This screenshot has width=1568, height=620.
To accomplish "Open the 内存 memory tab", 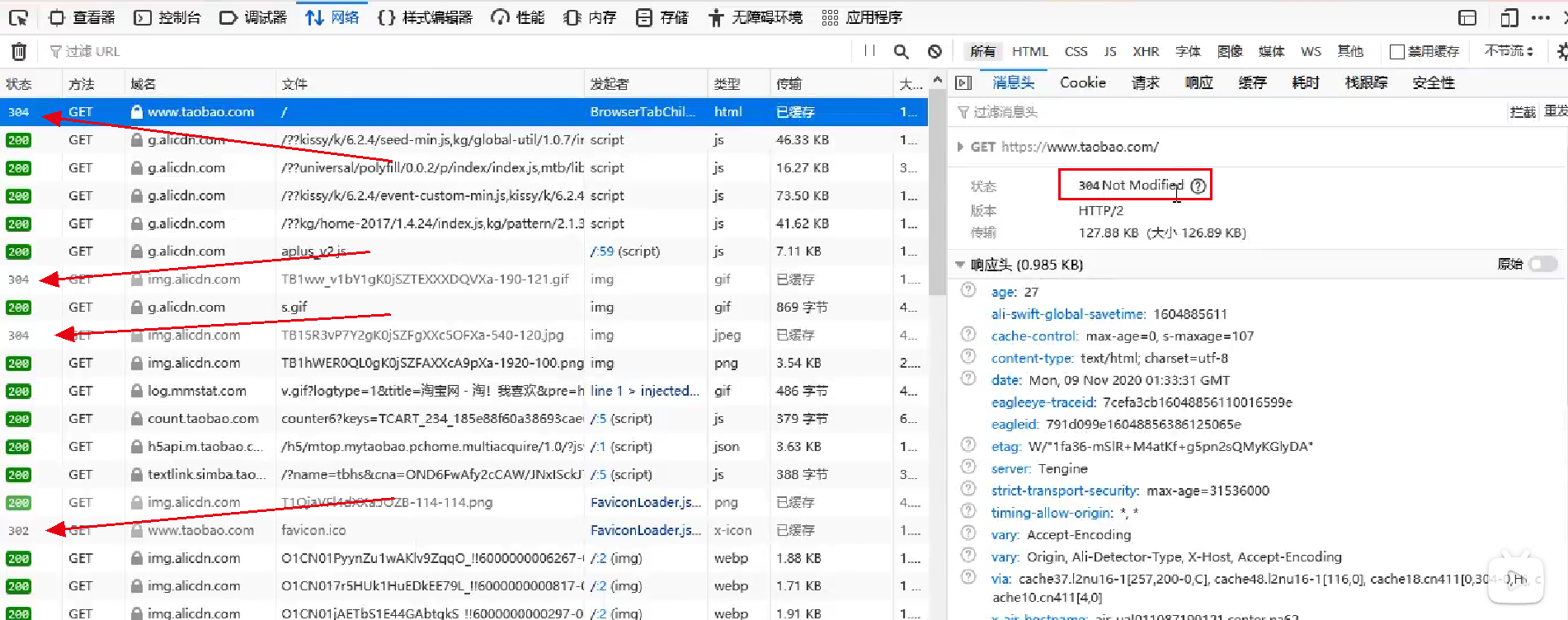I will tap(590, 17).
